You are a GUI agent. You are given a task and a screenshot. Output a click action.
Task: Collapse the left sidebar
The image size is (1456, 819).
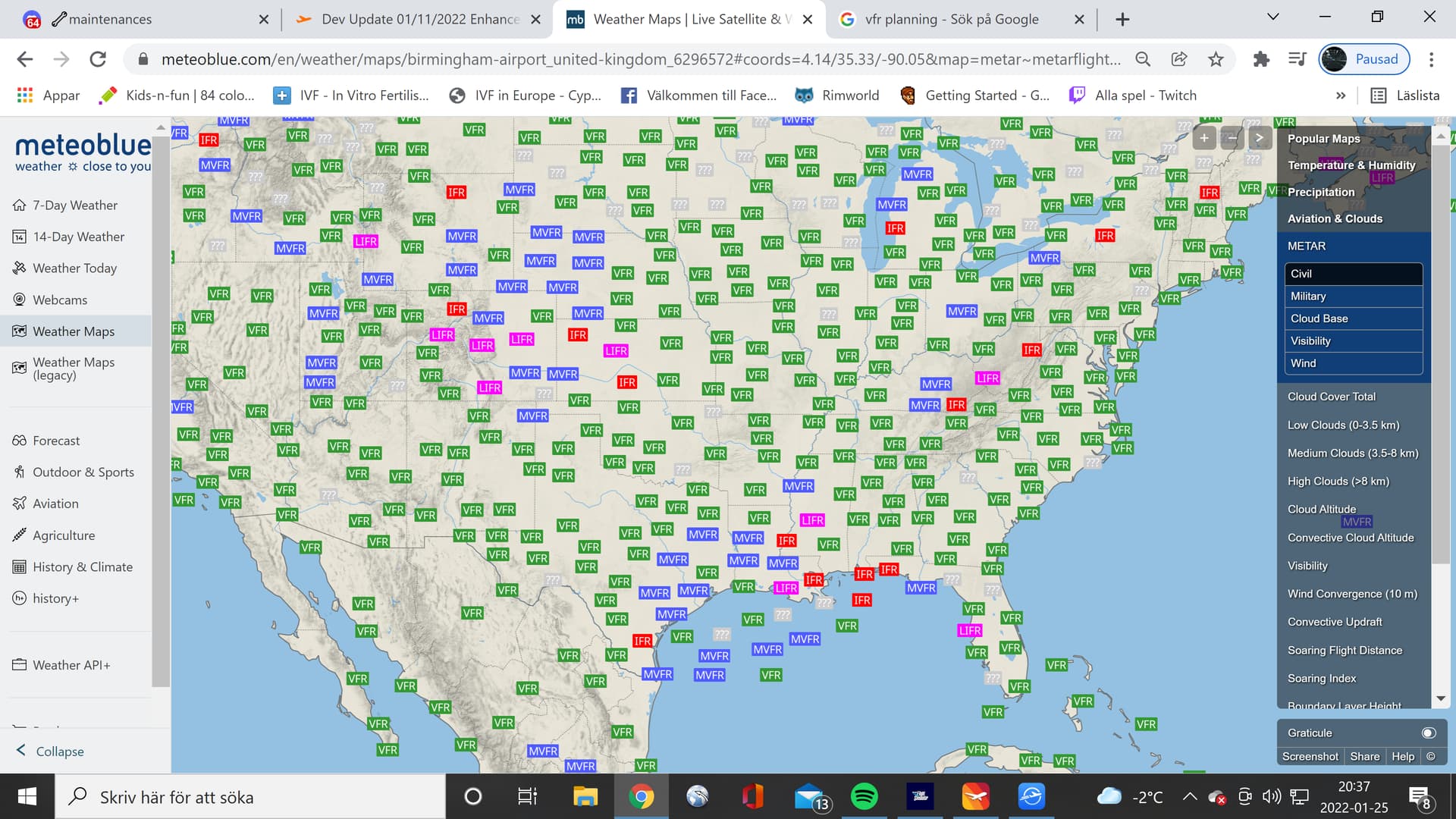point(52,751)
